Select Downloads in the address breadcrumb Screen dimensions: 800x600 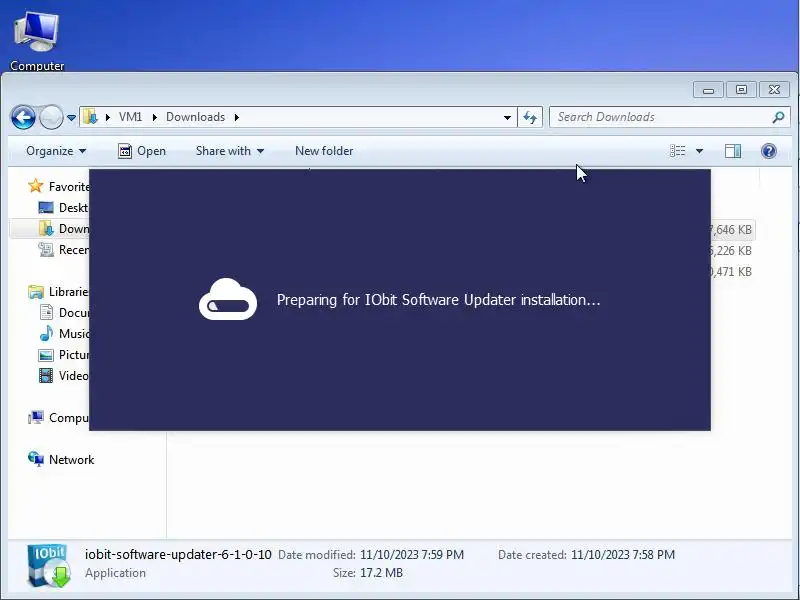click(195, 117)
